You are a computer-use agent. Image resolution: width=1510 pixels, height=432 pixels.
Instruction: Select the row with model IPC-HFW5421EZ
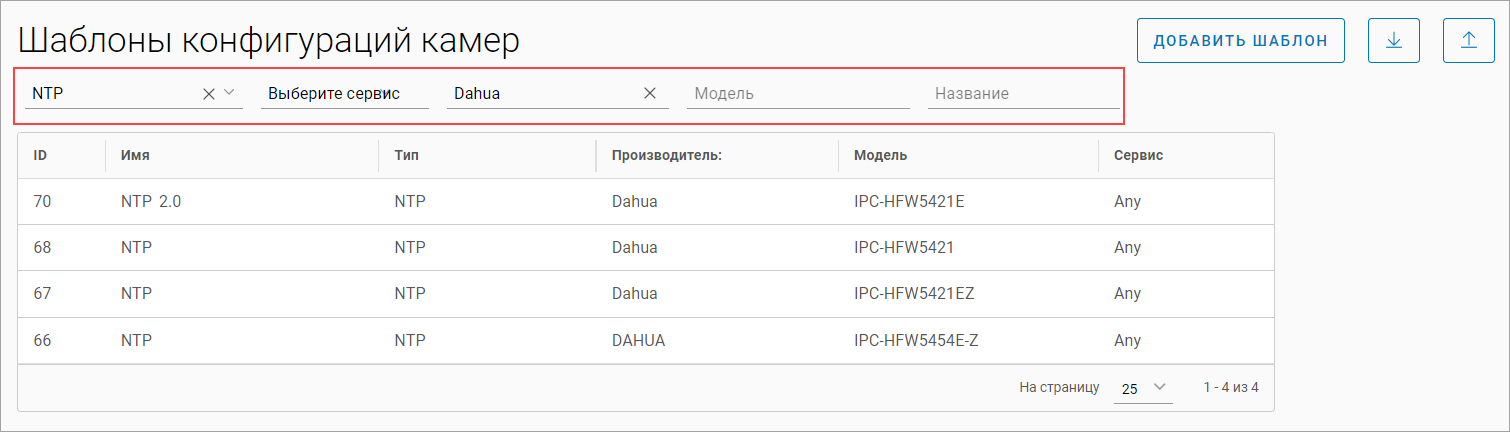tap(914, 294)
